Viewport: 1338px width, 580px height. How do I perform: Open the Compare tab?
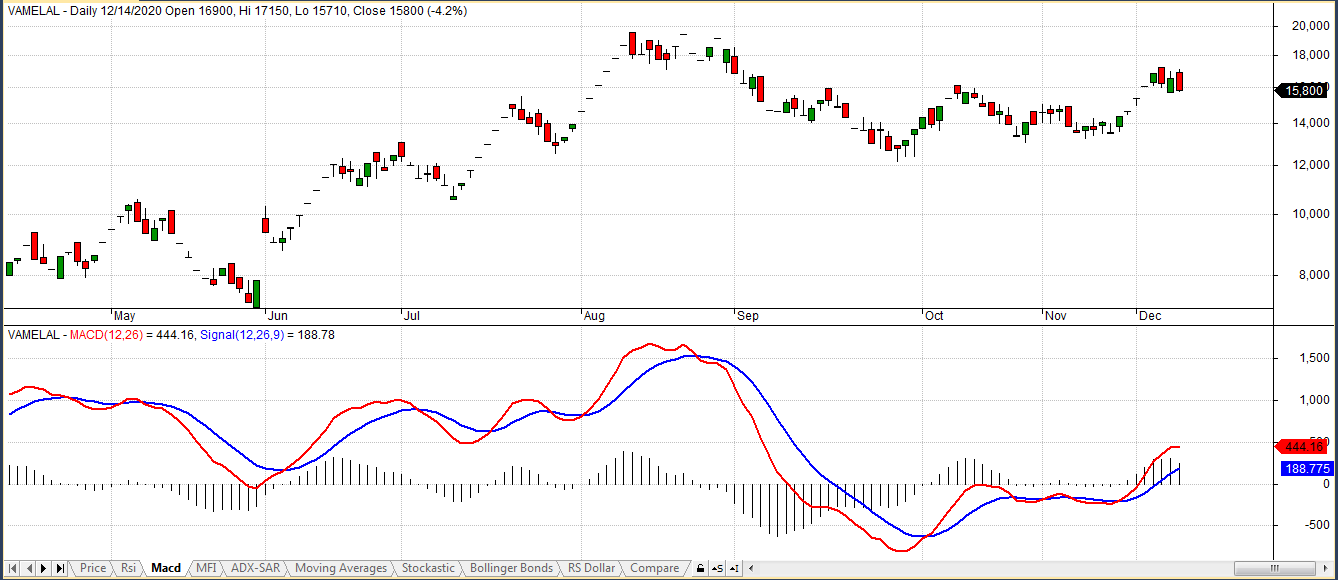[x=654, y=568]
